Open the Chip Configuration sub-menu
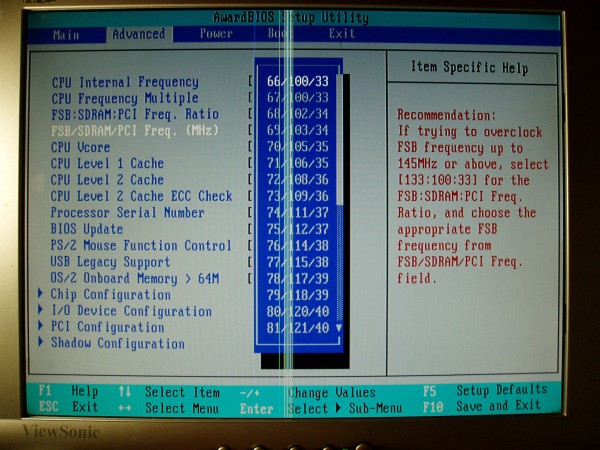600x450 pixels. [x=111, y=294]
